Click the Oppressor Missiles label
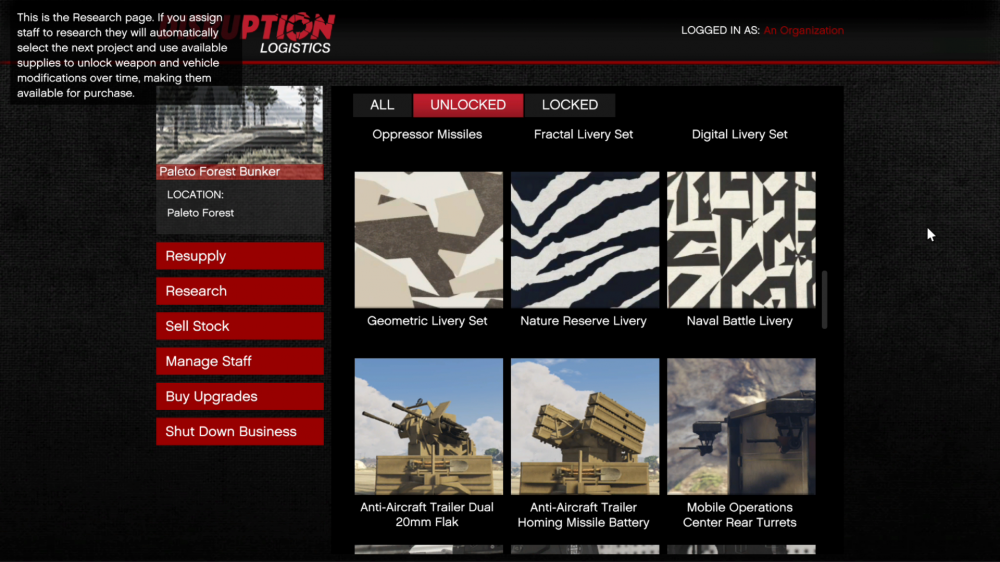The width and height of the screenshot is (1000, 562). point(427,135)
